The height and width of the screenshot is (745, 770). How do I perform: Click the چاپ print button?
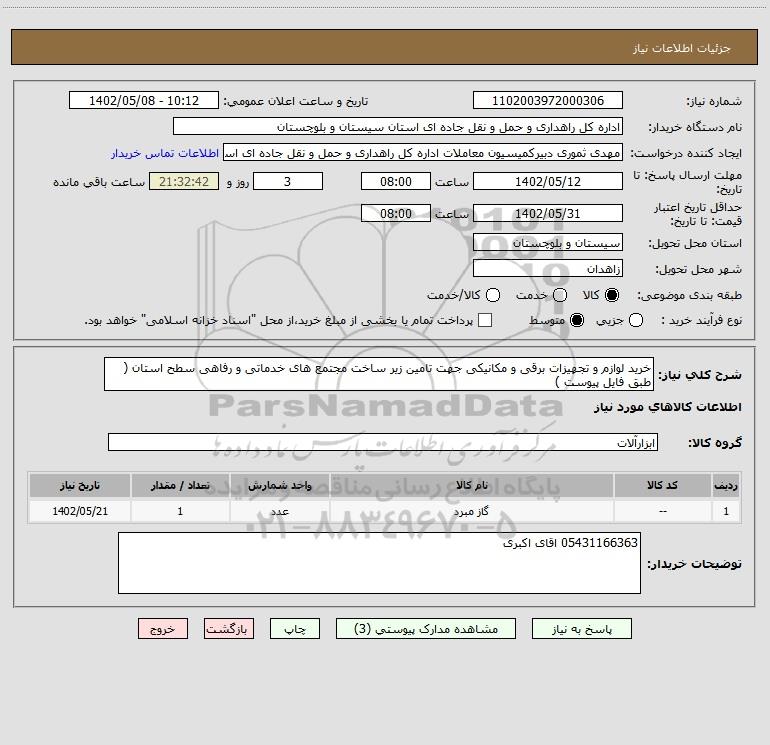point(295,629)
